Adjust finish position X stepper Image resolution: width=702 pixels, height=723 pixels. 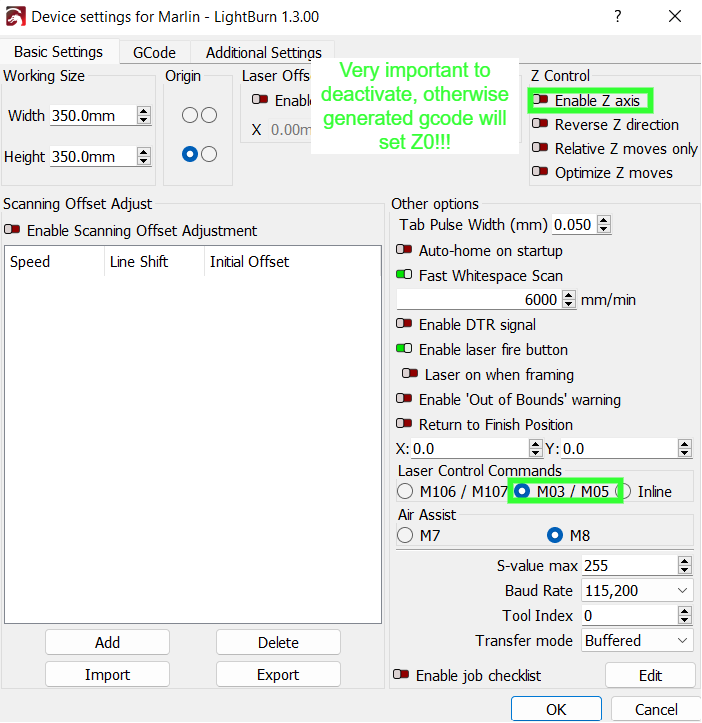point(535,448)
